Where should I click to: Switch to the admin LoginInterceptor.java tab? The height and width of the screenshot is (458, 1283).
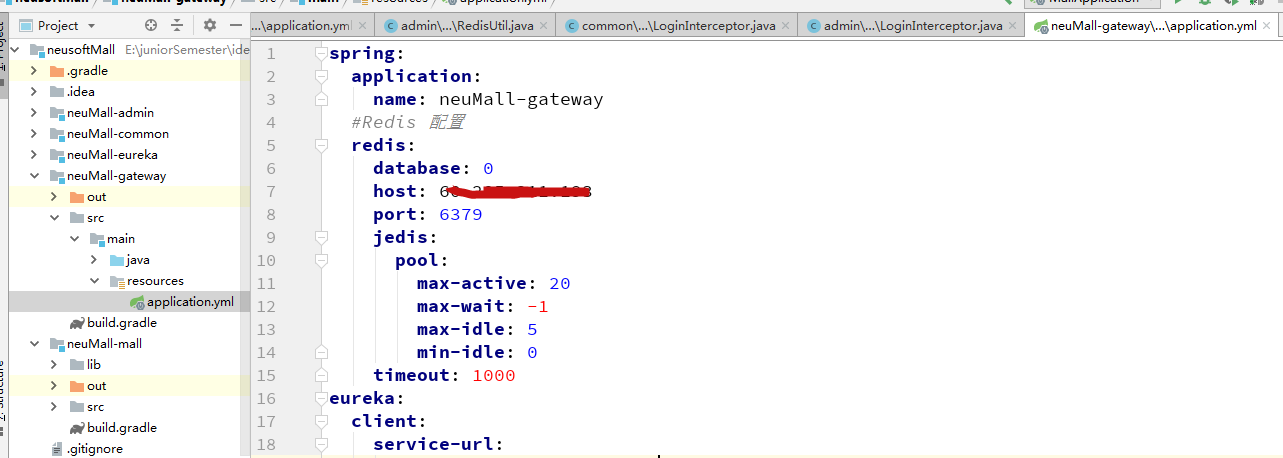click(x=905, y=25)
